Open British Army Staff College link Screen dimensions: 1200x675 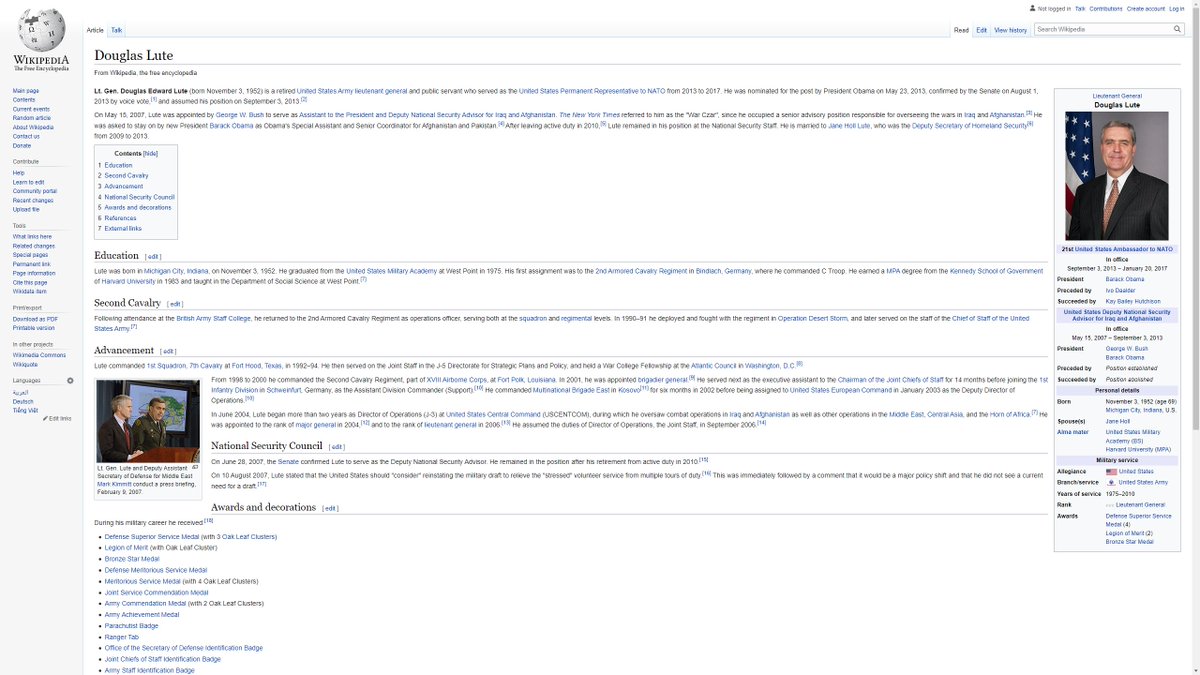[213, 318]
